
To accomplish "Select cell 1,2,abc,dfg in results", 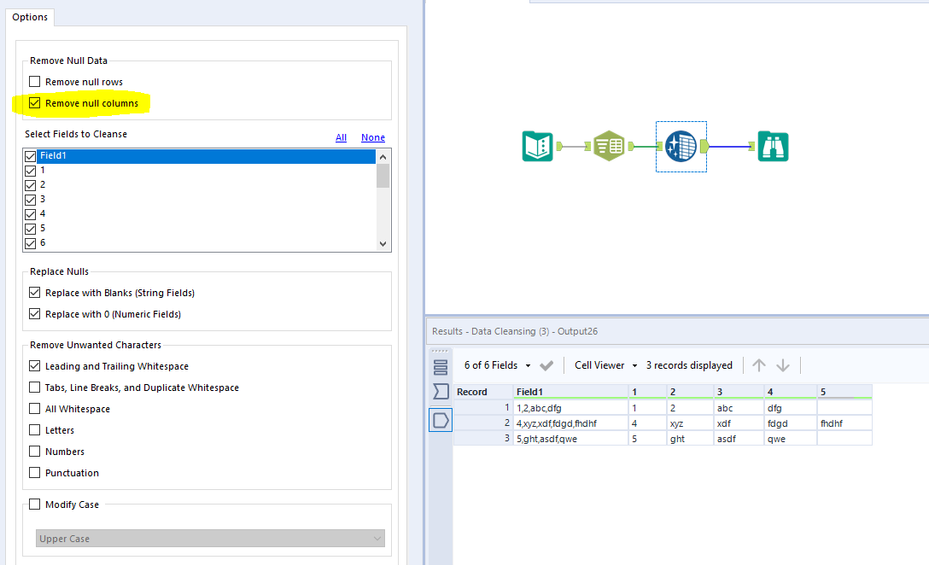I will coord(571,408).
